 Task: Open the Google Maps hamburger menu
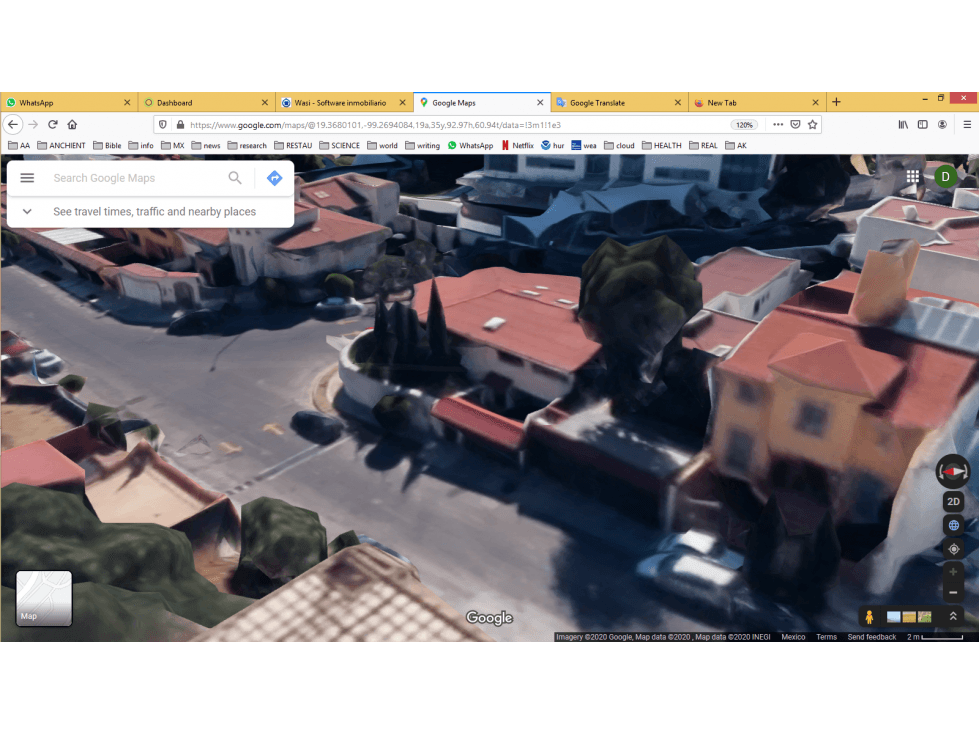click(x=27, y=178)
